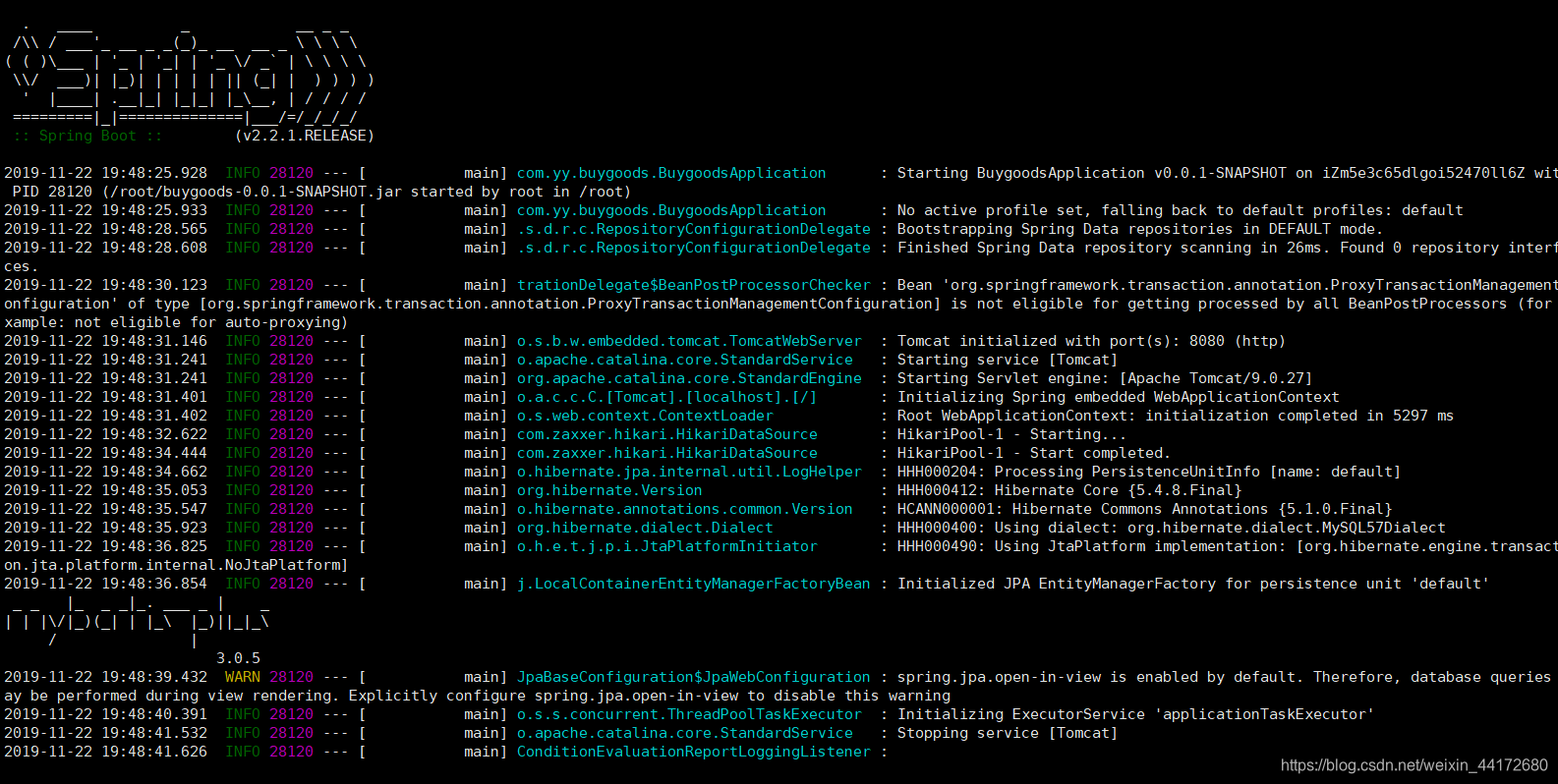Select the o.hibernate.annotations.common.Version logger name
1558x784 pixels.
pyautogui.click(x=685, y=509)
